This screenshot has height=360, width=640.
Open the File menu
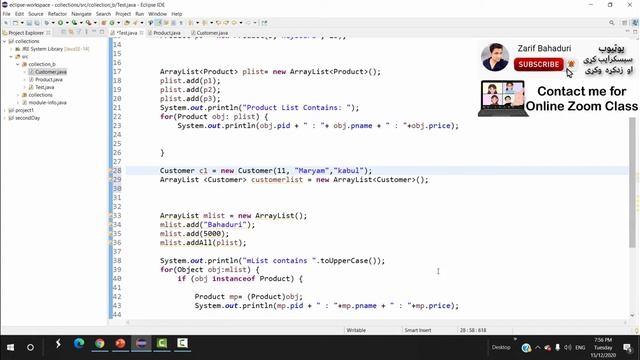pos(7,14)
